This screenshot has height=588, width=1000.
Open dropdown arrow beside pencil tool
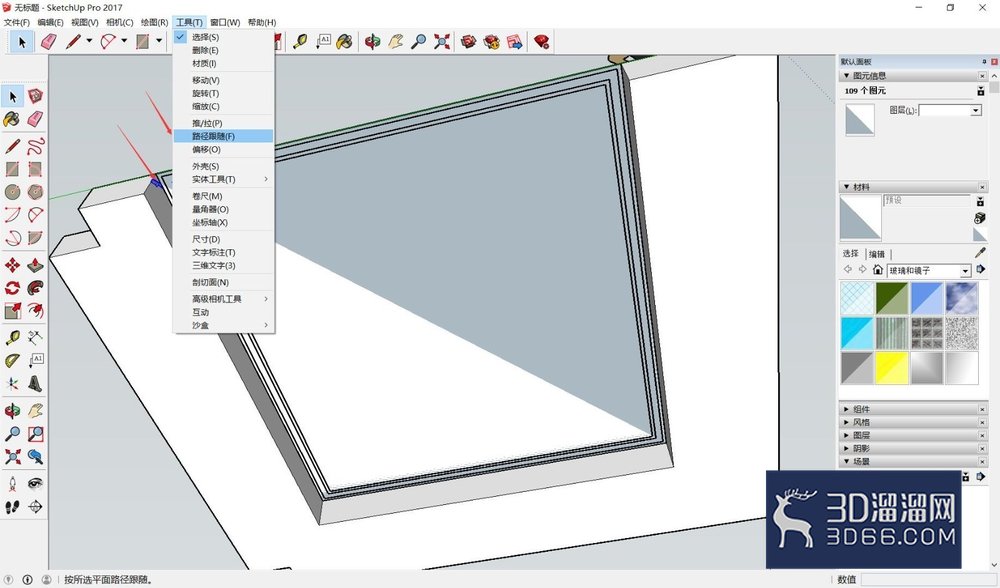click(89, 41)
